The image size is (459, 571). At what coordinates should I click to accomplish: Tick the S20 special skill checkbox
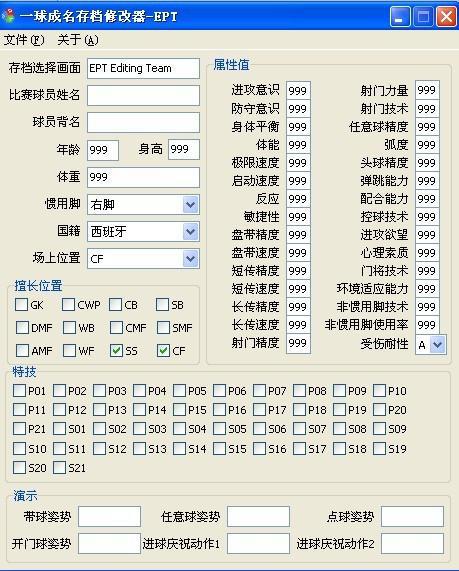(19, 467)
